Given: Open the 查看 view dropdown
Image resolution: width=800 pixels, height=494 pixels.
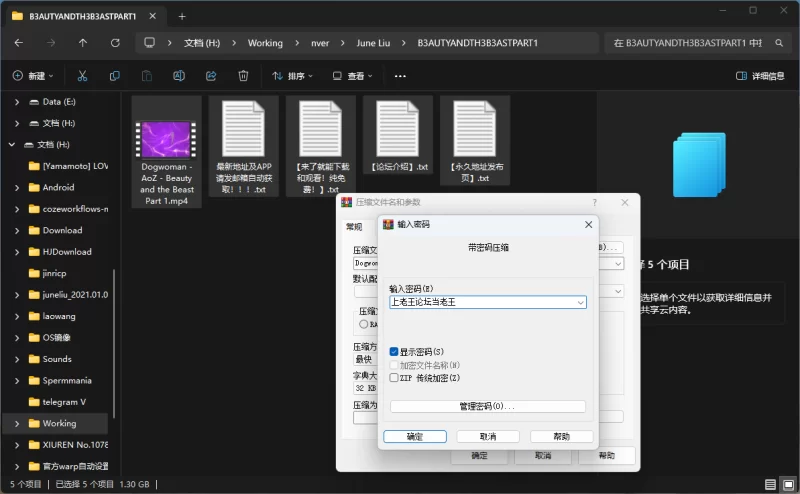Looking at the screenshot, I should click(356, 76).
